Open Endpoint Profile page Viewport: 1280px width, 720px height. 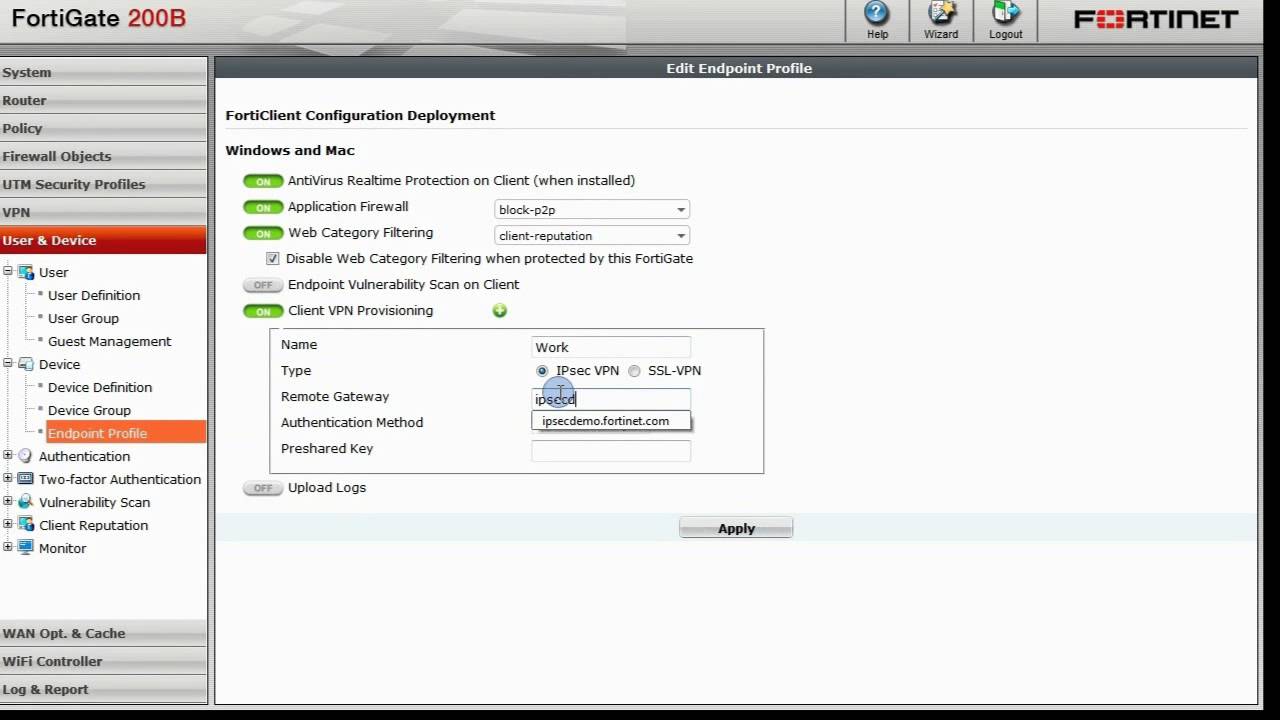coord(126,433)
